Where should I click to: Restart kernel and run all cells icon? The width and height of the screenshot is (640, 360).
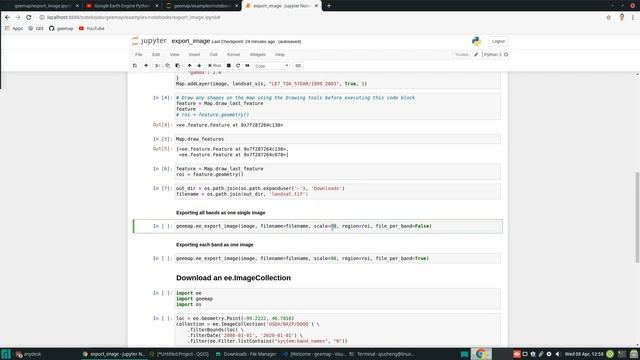click(x=247, y=66)
